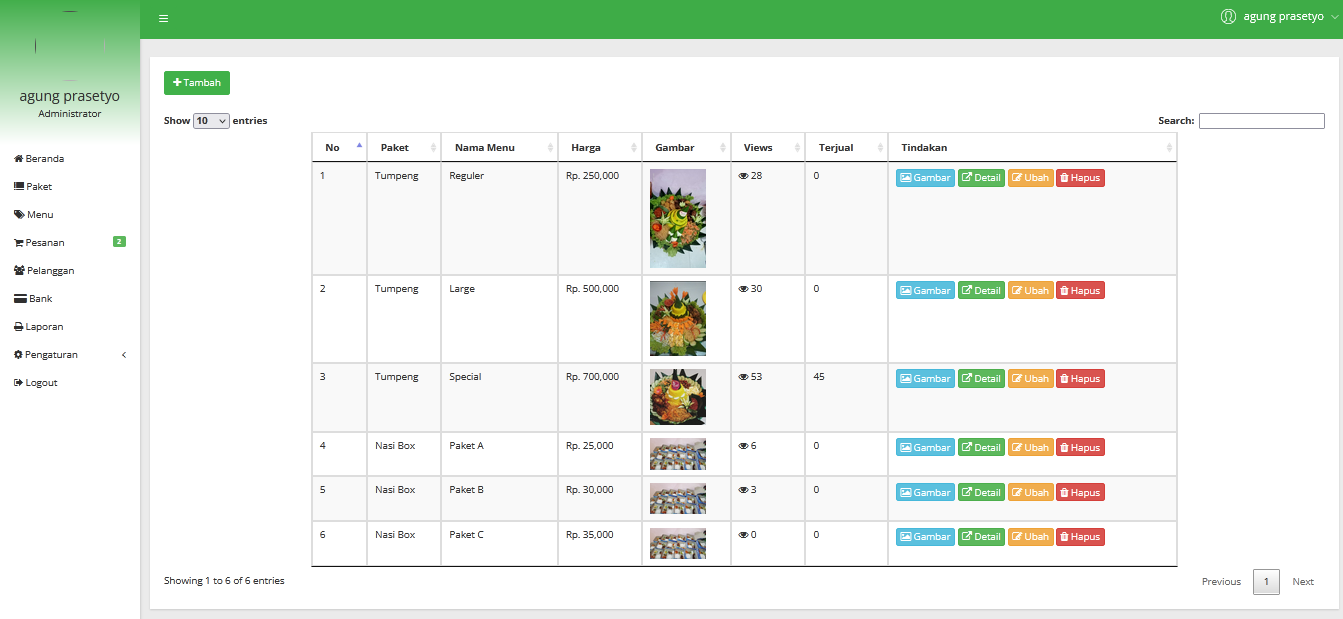This screenshot has width=1343, height=619.
Task: Click the Tumpeng Reguler thumbnail image
Action: (677, 218)
